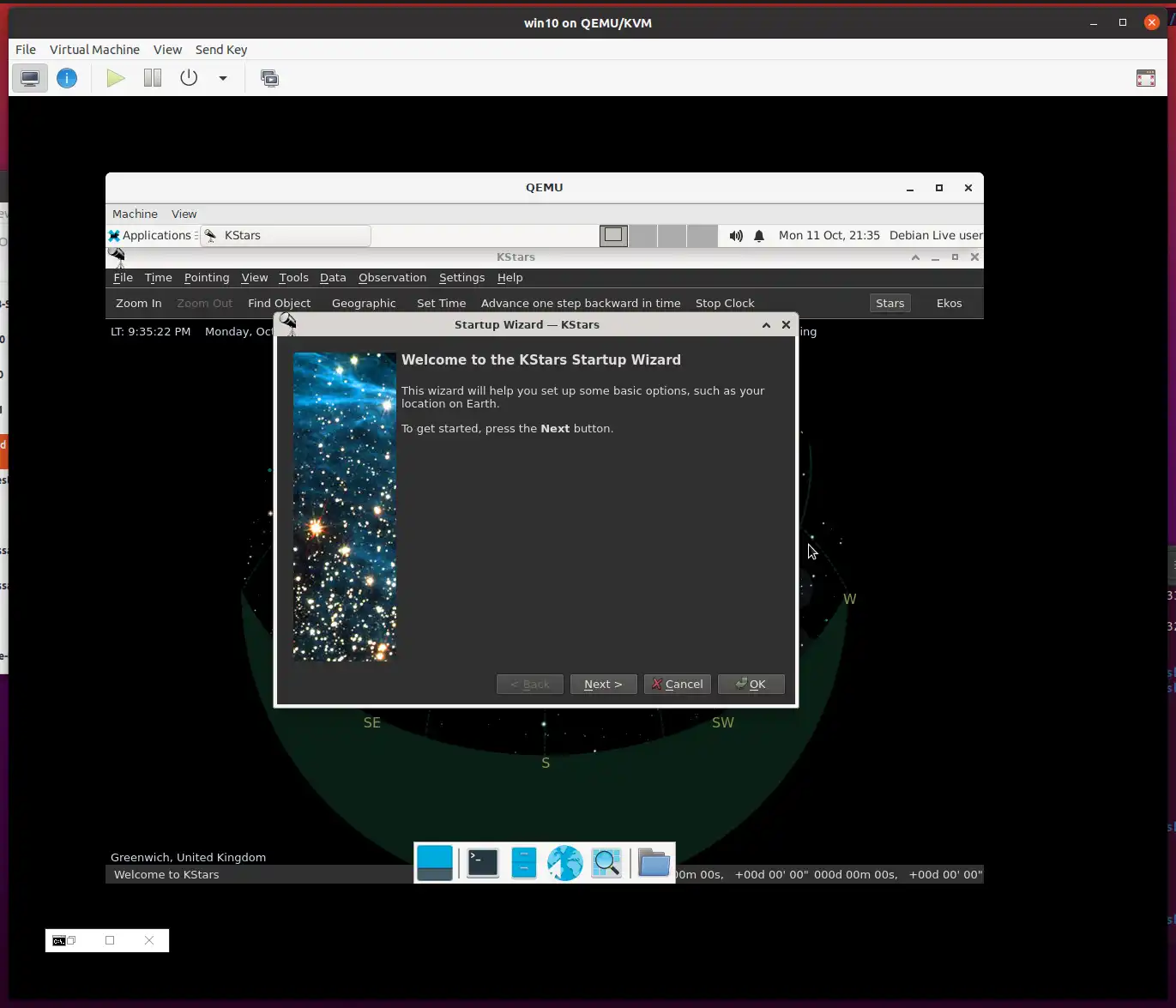Open Ekos from the toolbar
The height and width of the screenshot is (1008, 1176).
(949, 303)
